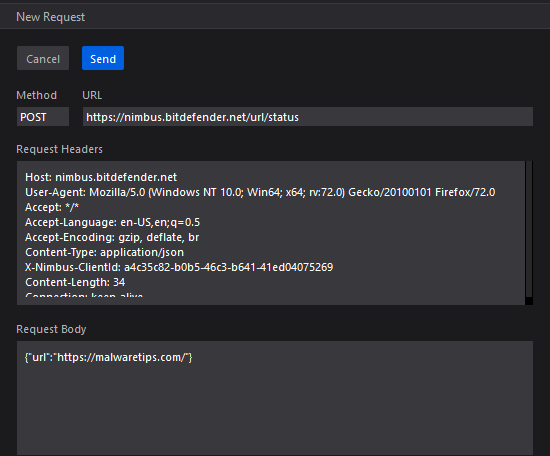Click the X-Nimbus-ClientId header line

(x=179, y=267)
